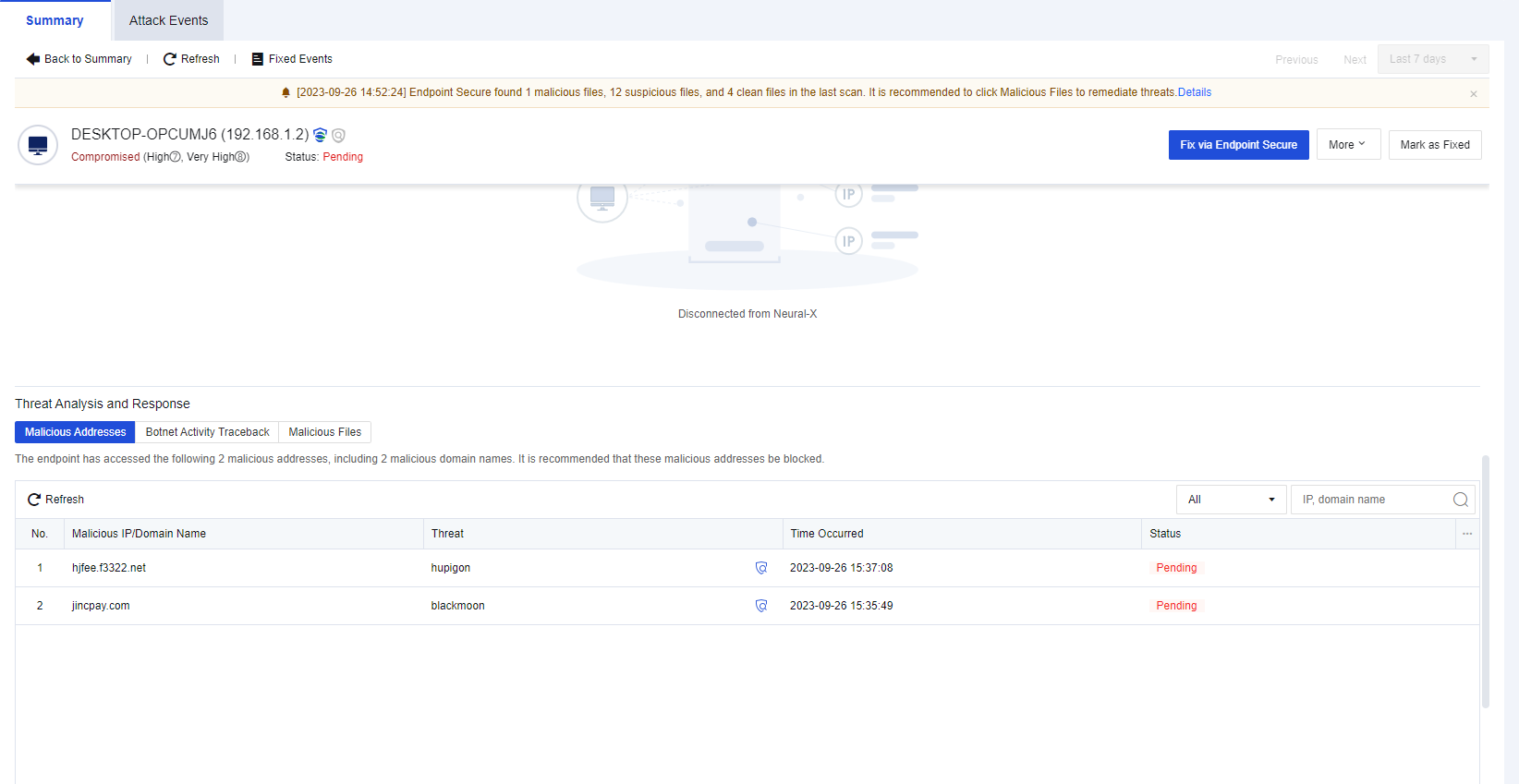Switch to the Attack Events tab

coord(168,20)
